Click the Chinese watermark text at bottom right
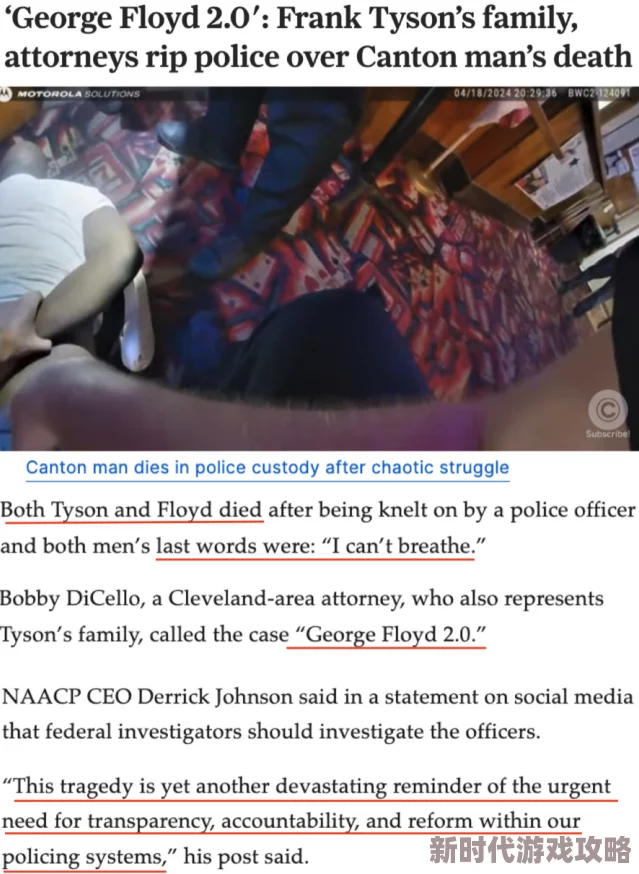 click(530, 849)
